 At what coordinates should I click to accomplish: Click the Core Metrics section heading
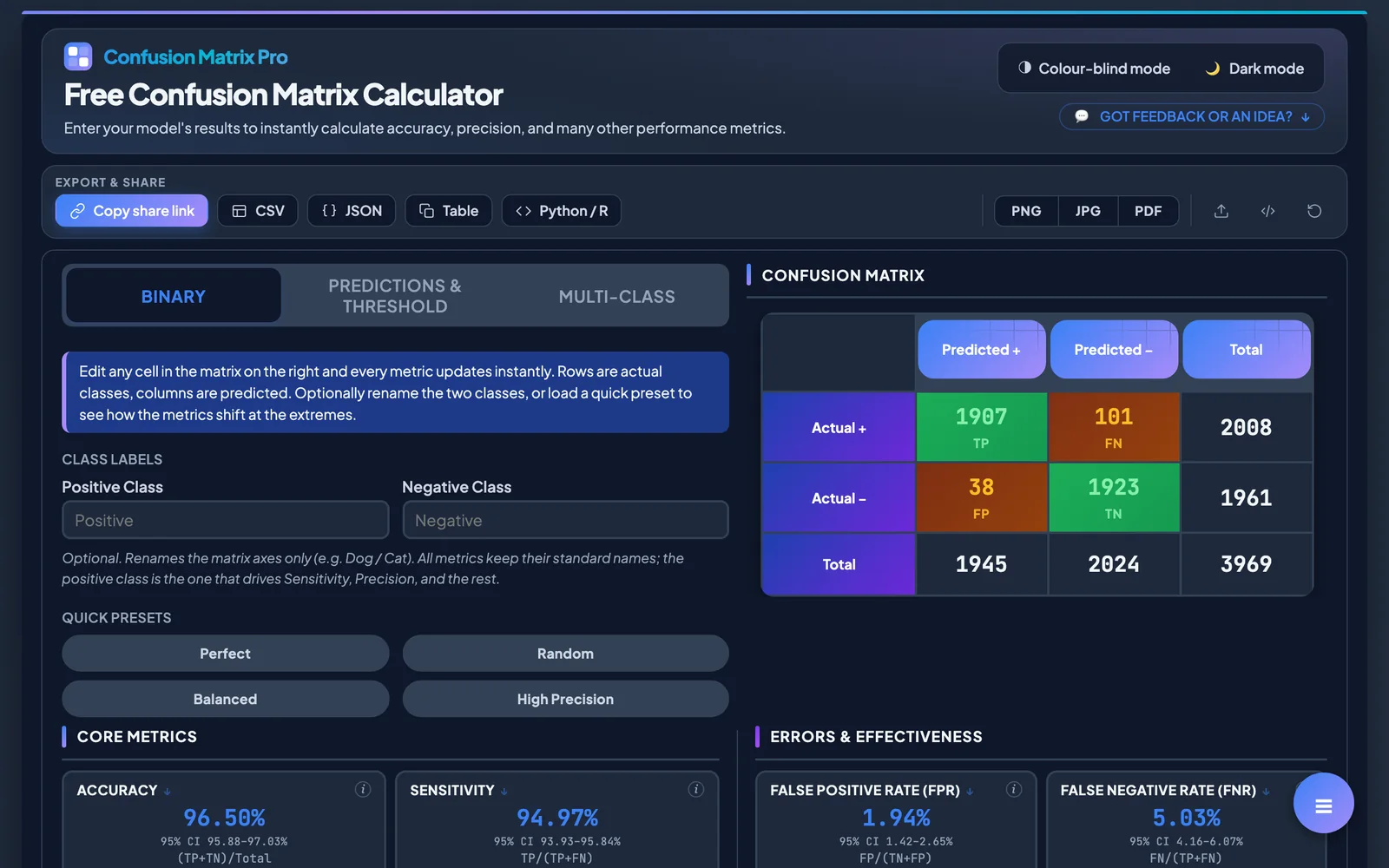[x=137, y=736]
